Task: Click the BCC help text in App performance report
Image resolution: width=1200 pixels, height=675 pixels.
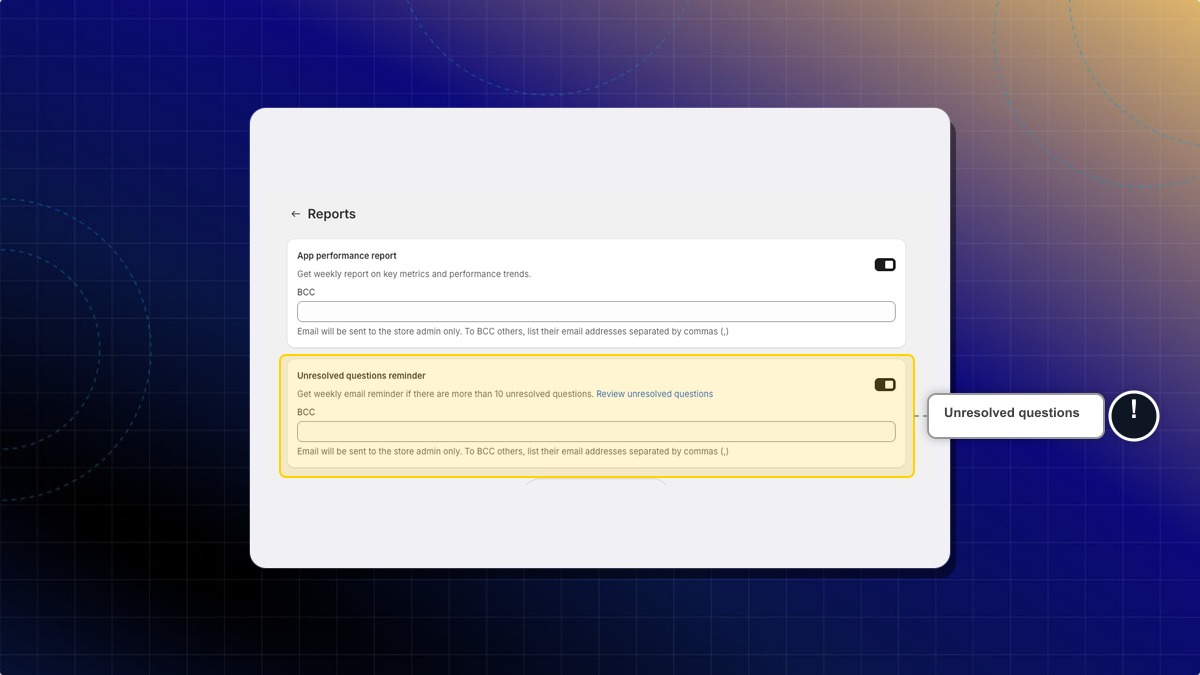Action: click(513, 332)
